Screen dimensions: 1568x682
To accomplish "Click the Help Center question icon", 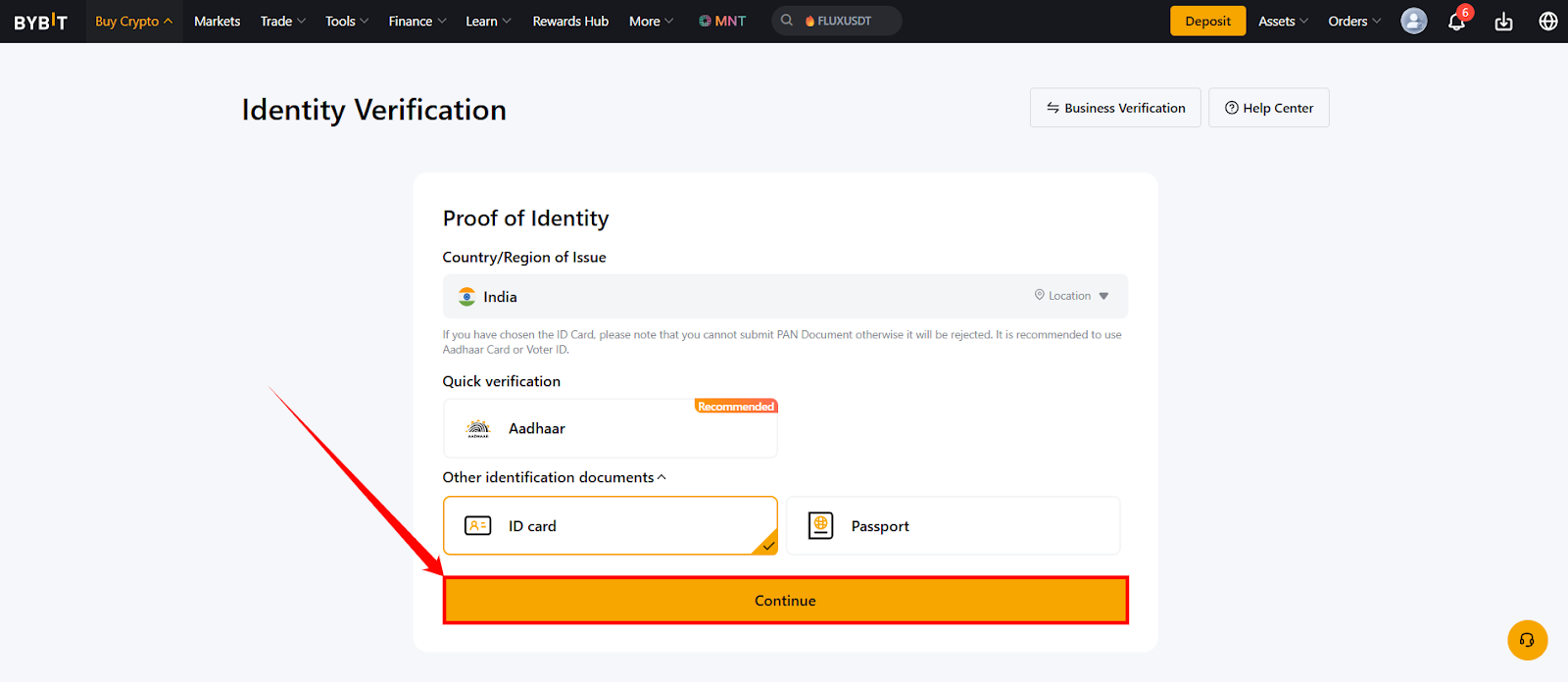I will (1232, 108).
